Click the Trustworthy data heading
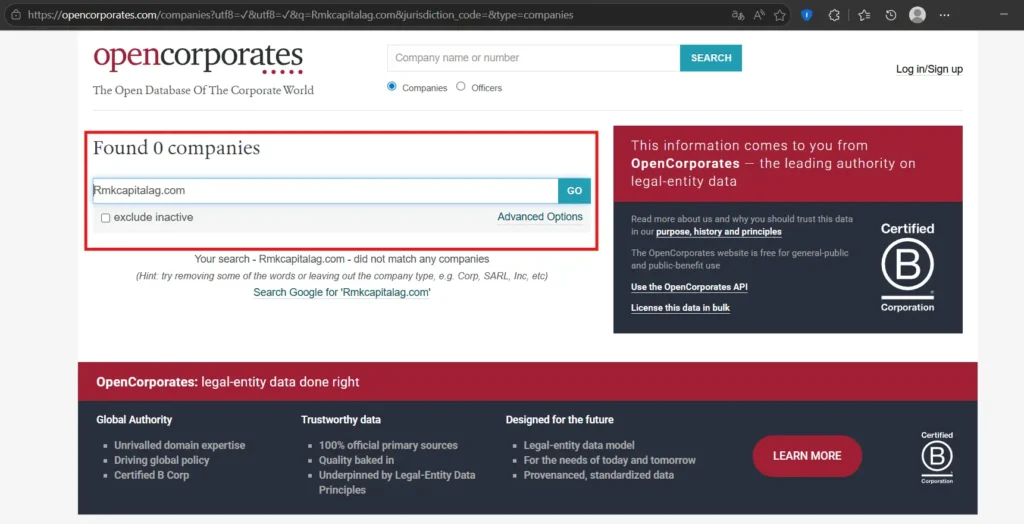The height and width of the screenshot is (524, 1024). coord(341,419)
